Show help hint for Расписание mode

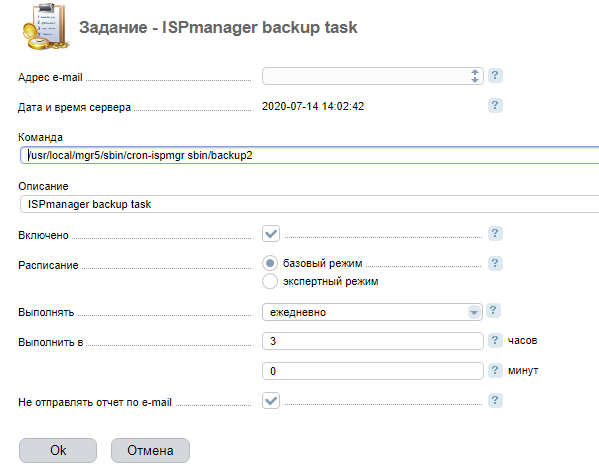pyautogui.click(x=495, y=263)
